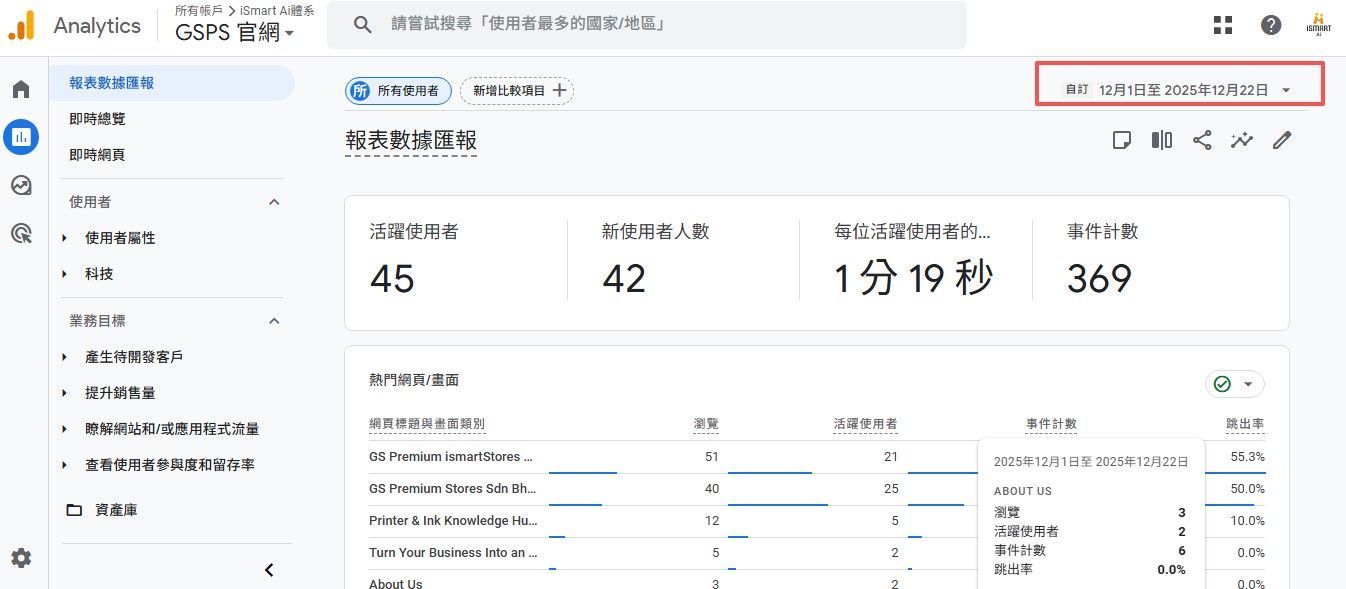Collapse the 使用者 section
The width and height of the screenshot is (1346, 589).
[274, 202]
